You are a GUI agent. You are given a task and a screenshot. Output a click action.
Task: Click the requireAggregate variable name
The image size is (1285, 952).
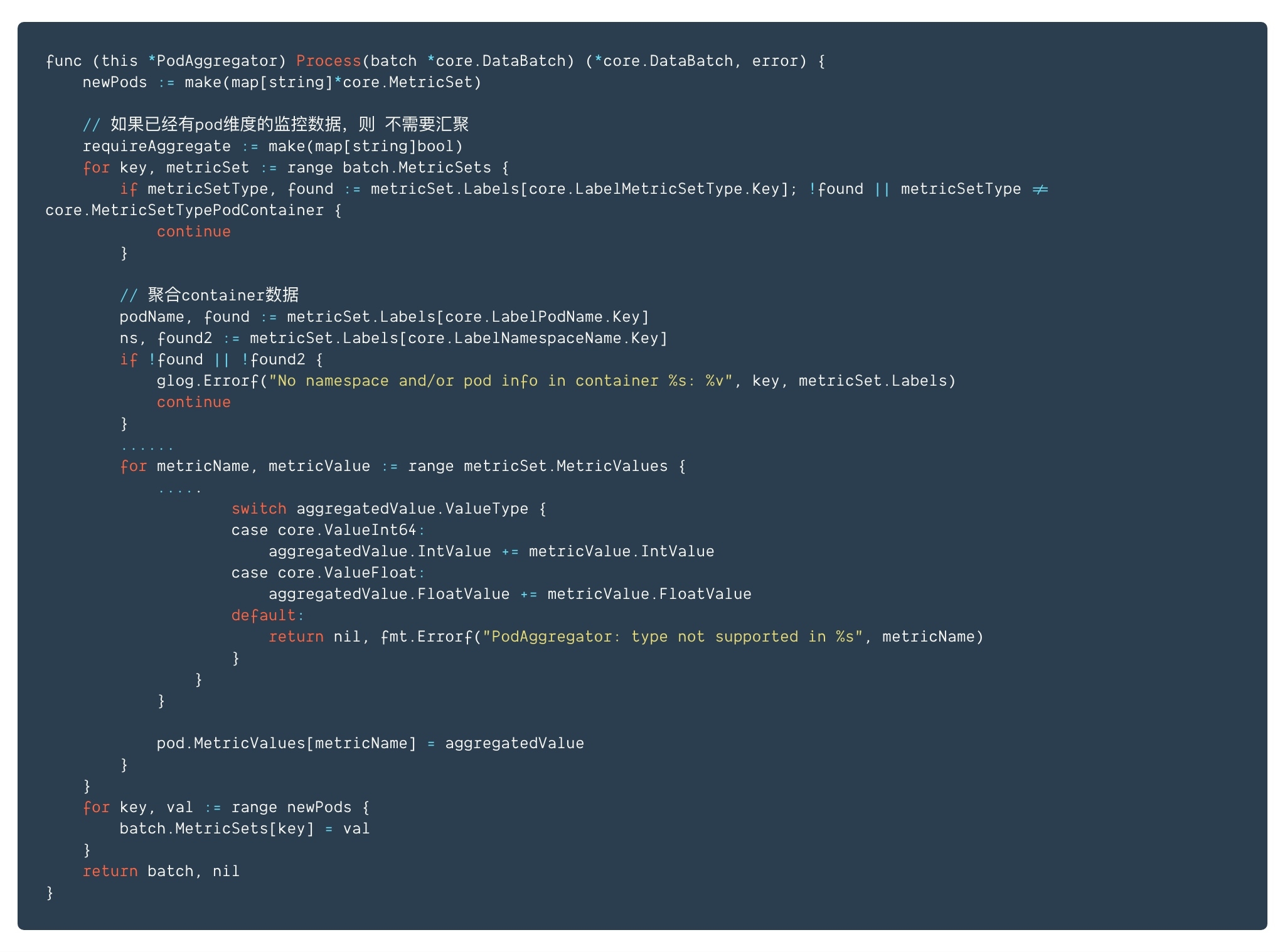click(x=156, y=146)
